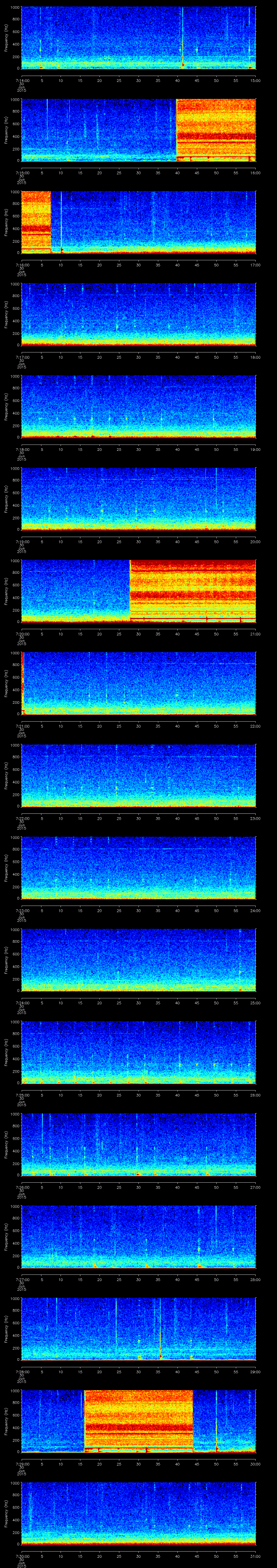The width and height of the screenshot is (277, 1568).
Task: Click the "22:00" end time label
Action: 256,726
